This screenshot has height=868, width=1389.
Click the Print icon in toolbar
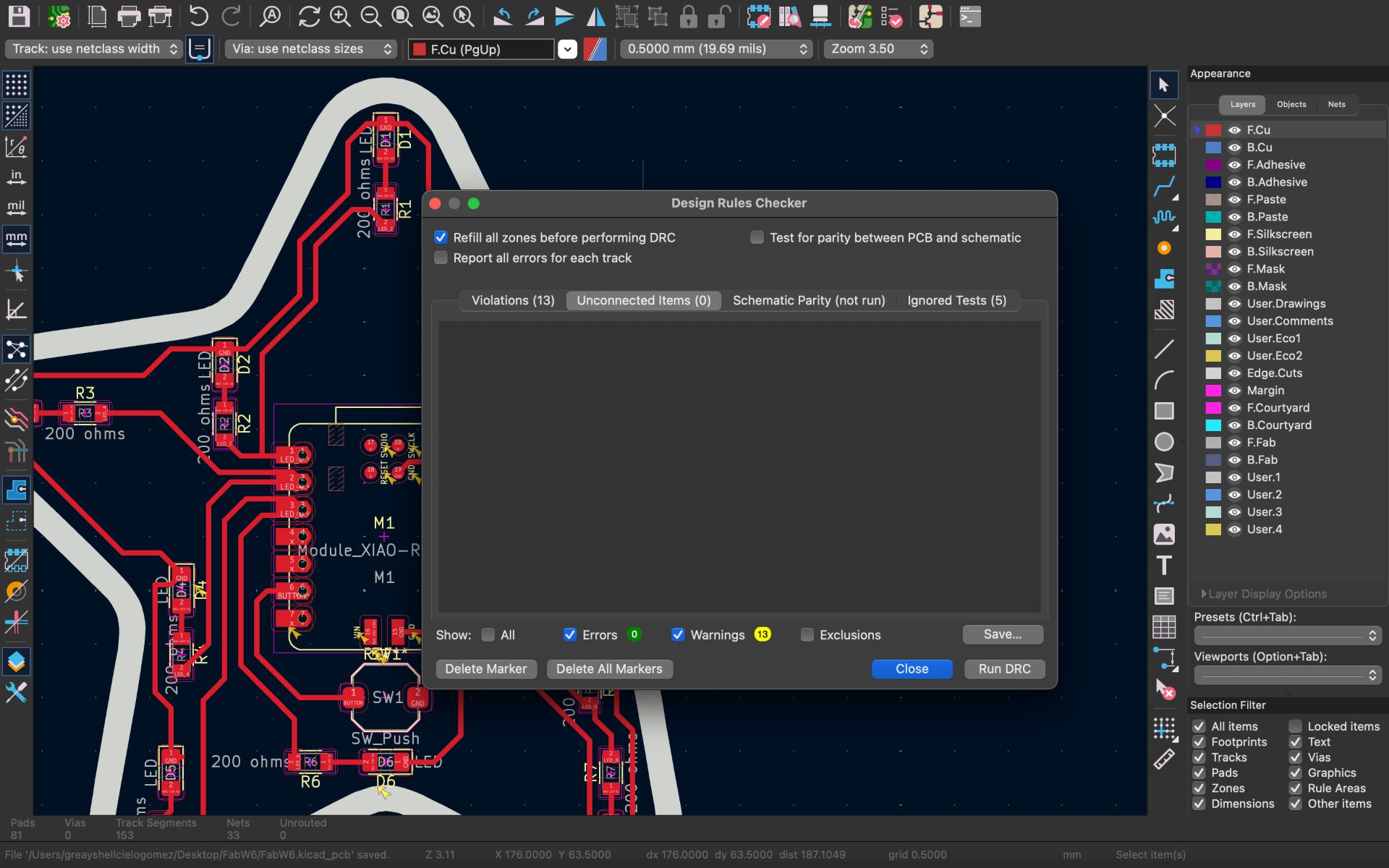click(129, 16)
